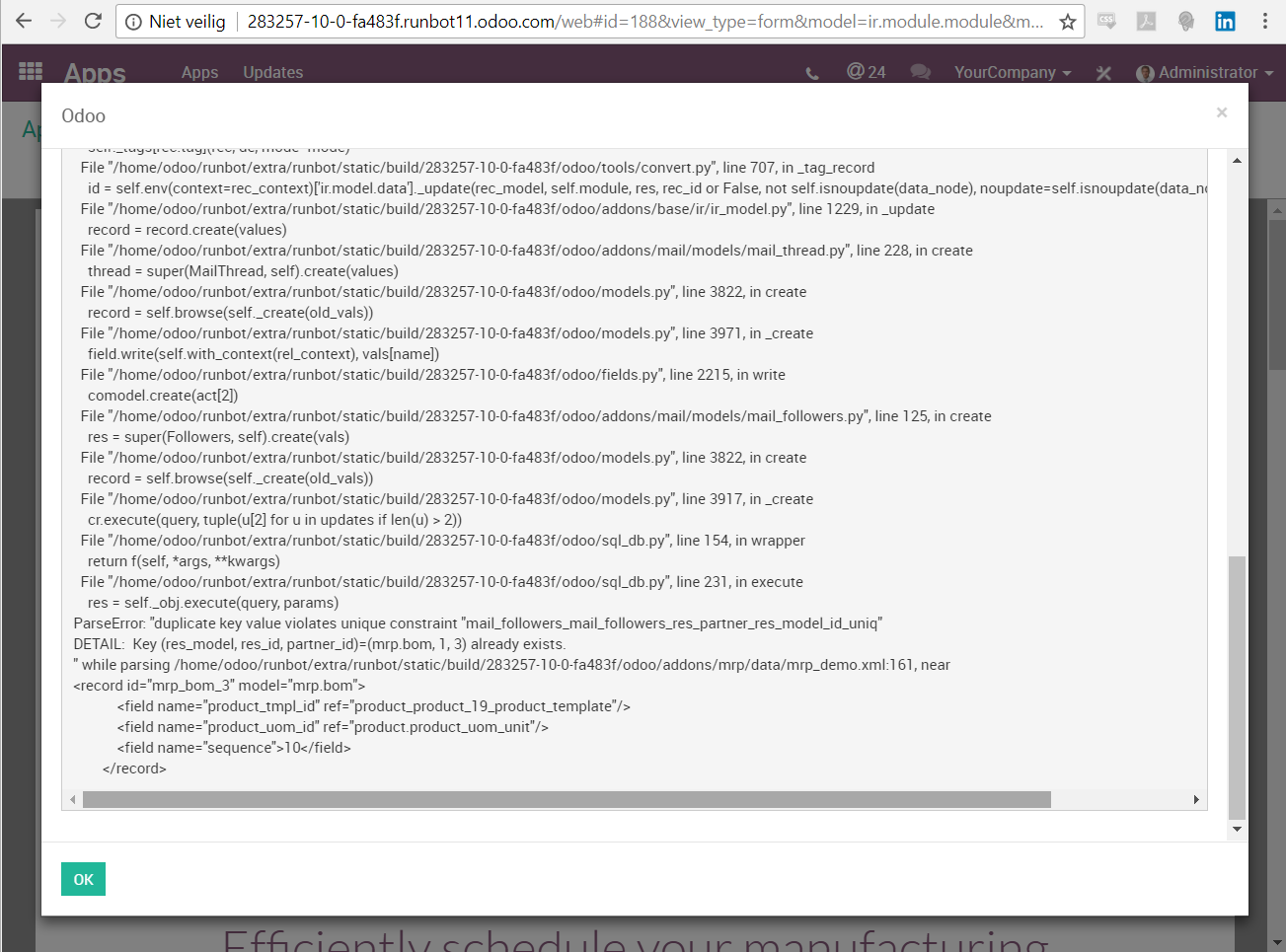Screen dimensions: 1286x952
Task: Click the "return f(self, *args, **kwargs)" line
Action: (x=184, y=561)
